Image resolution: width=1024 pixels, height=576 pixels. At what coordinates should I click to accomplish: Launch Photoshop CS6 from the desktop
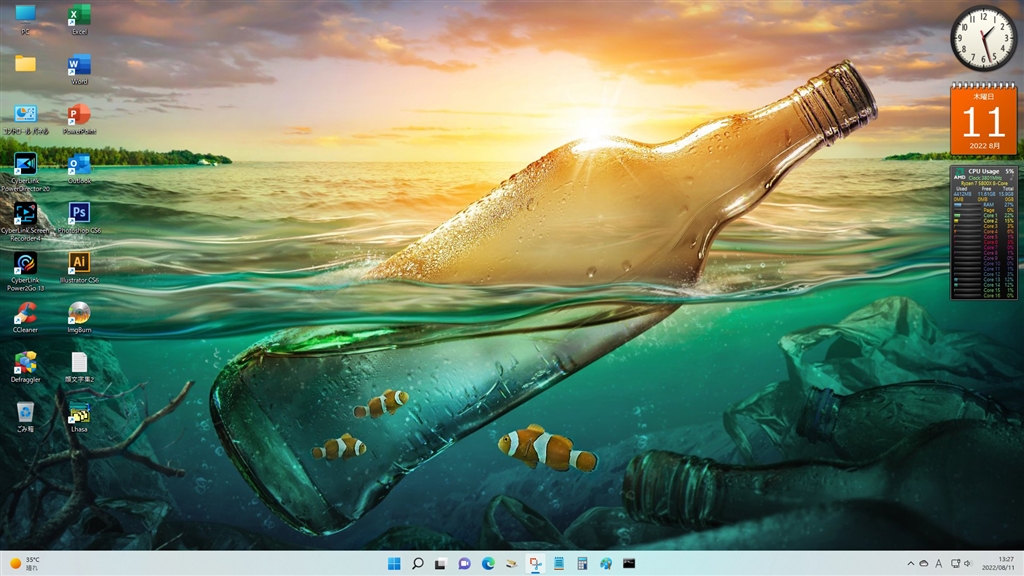[79, 214]
